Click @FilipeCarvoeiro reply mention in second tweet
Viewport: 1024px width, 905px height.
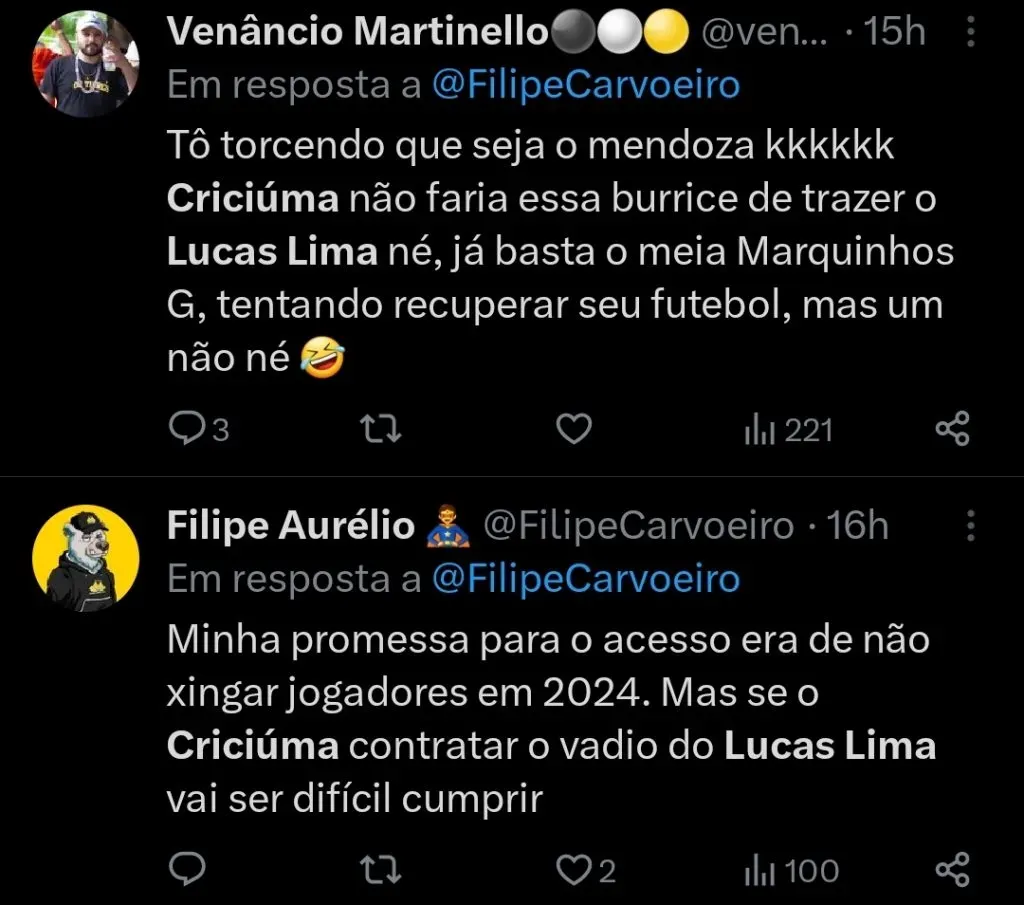[585, 578]
